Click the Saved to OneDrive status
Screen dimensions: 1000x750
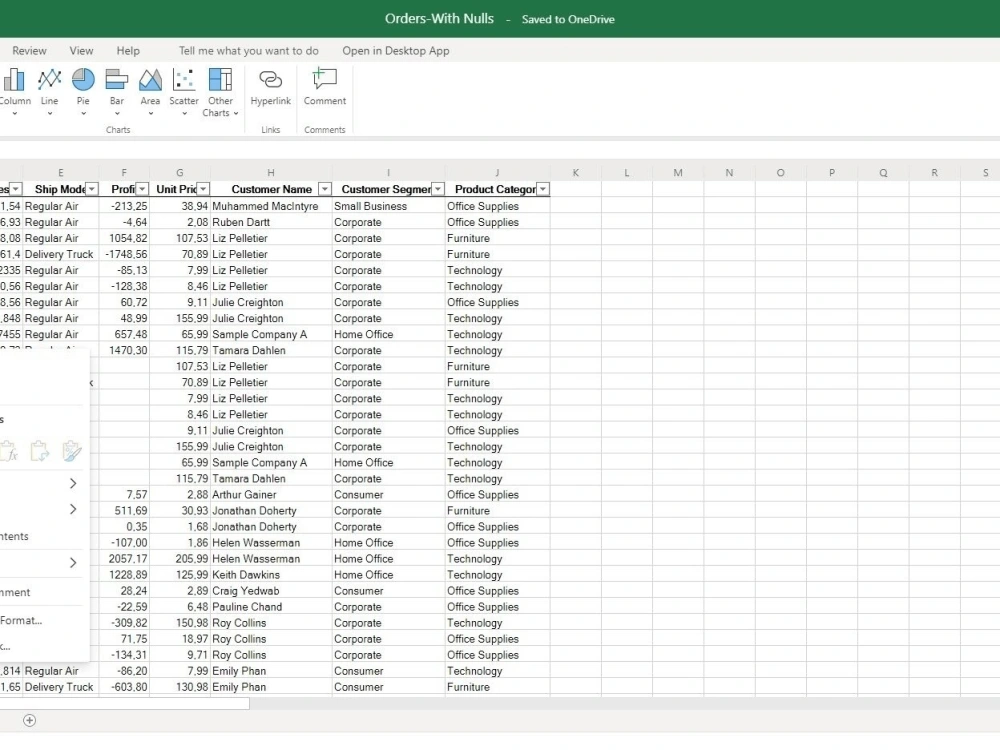pos(568,19)
